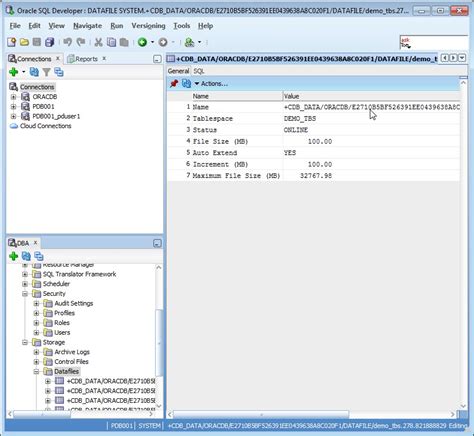This screenshot has width=474, height=436.
Task: Select the Datafiles folder
Action: (x=66, y=371)
